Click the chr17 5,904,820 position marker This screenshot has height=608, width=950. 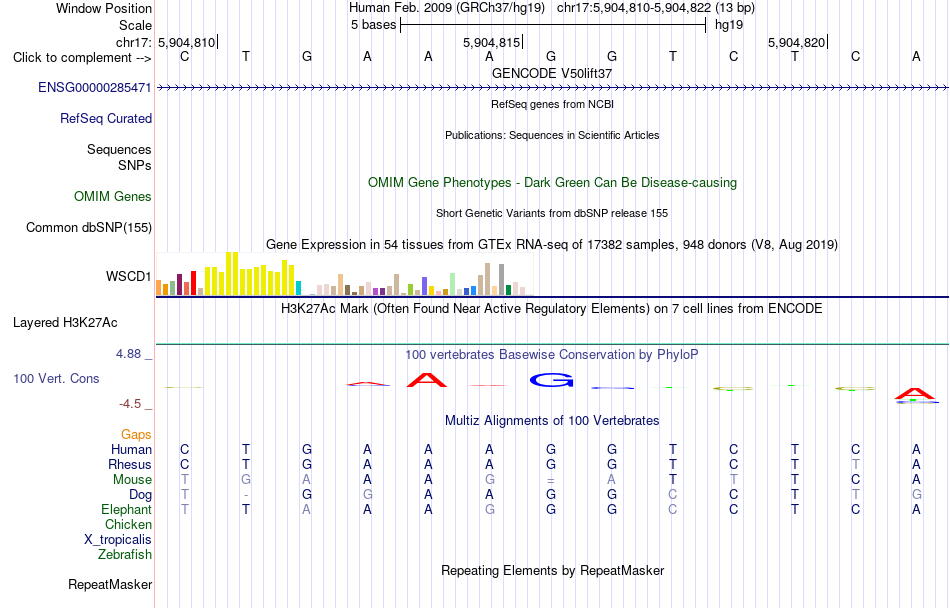click(797, 42)
